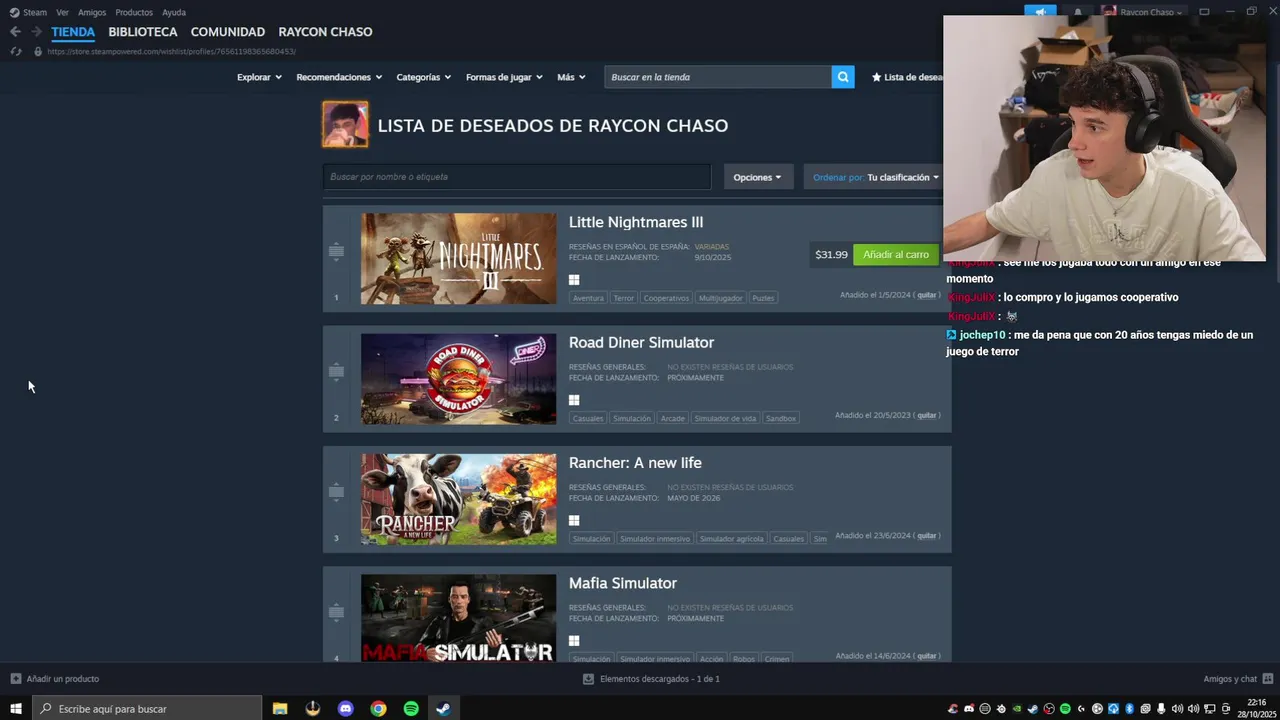Click the Sandbox tag

(x=781, y=418)
